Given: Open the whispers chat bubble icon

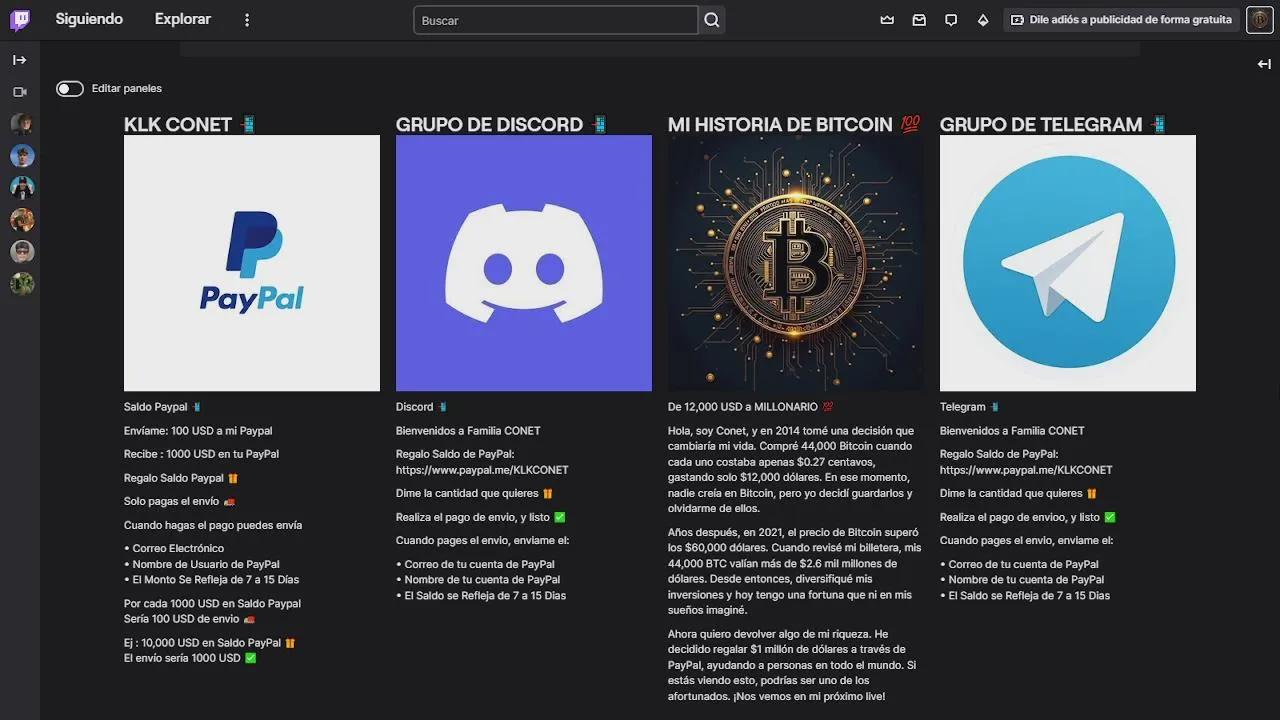Looking at the screenshot, I should 951,20.
